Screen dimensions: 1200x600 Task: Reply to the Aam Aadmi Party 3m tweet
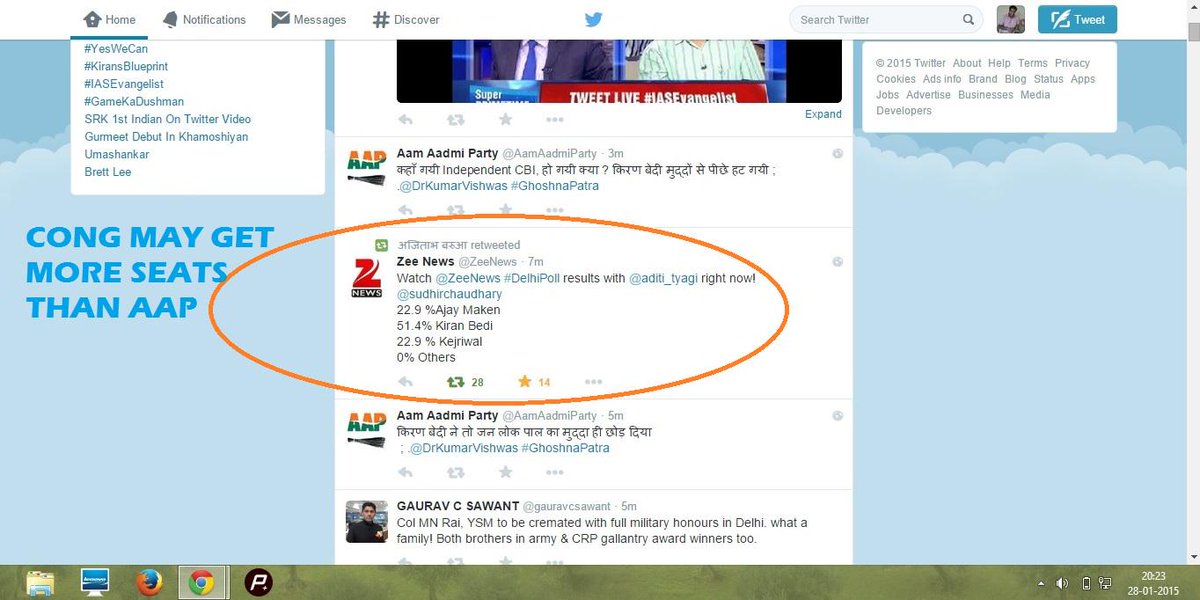click(x=405, y=210)
